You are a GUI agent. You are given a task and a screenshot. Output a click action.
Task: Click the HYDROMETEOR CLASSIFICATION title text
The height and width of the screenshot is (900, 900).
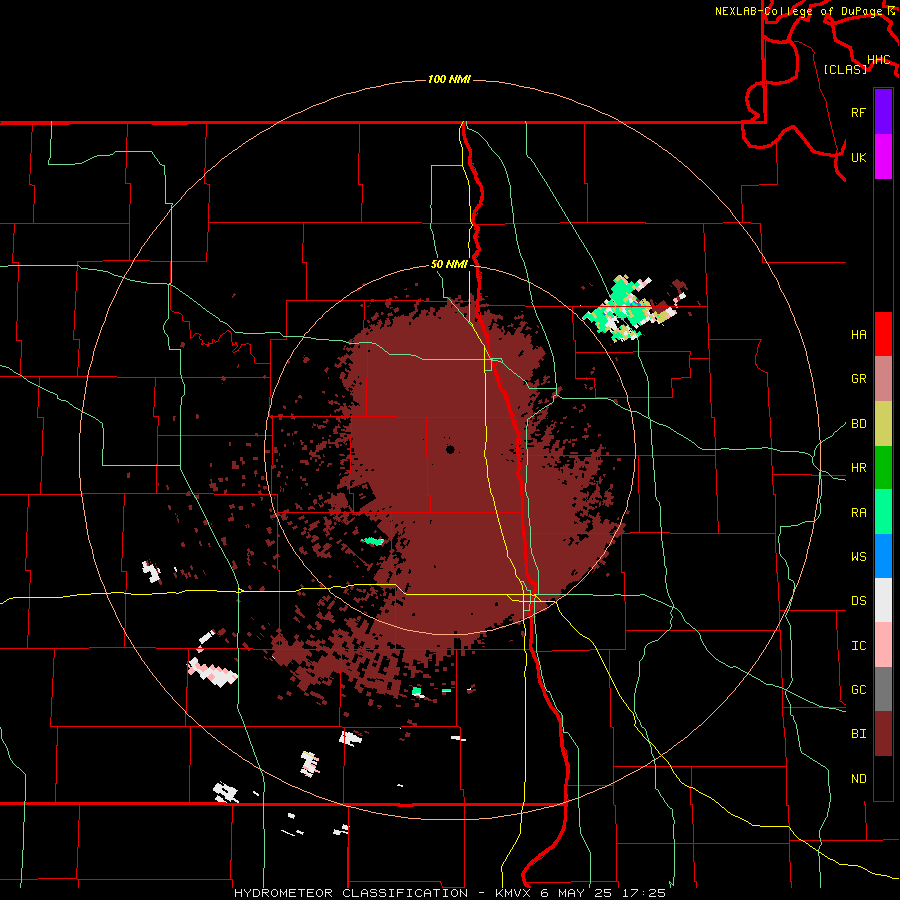[351, 893]
